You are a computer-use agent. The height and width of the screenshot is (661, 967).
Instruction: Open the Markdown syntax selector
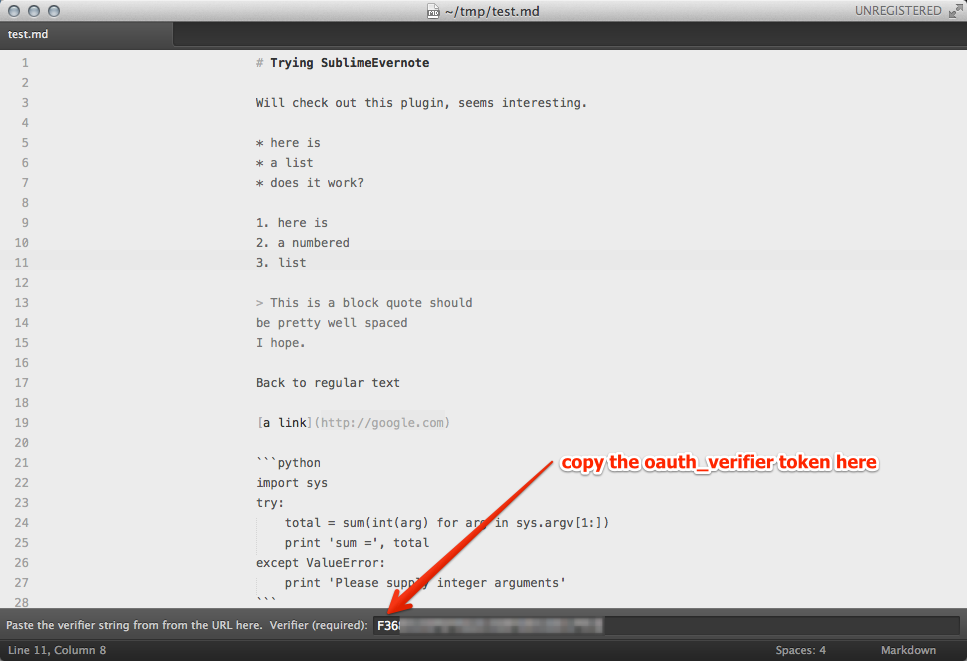coord(908,650)
